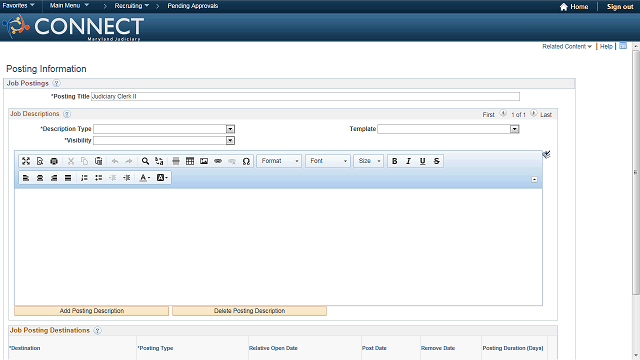The width and height of the screenshot is (640, 360).
Task: Click the Insert Link icon
Action: click(x=218, y=161)
